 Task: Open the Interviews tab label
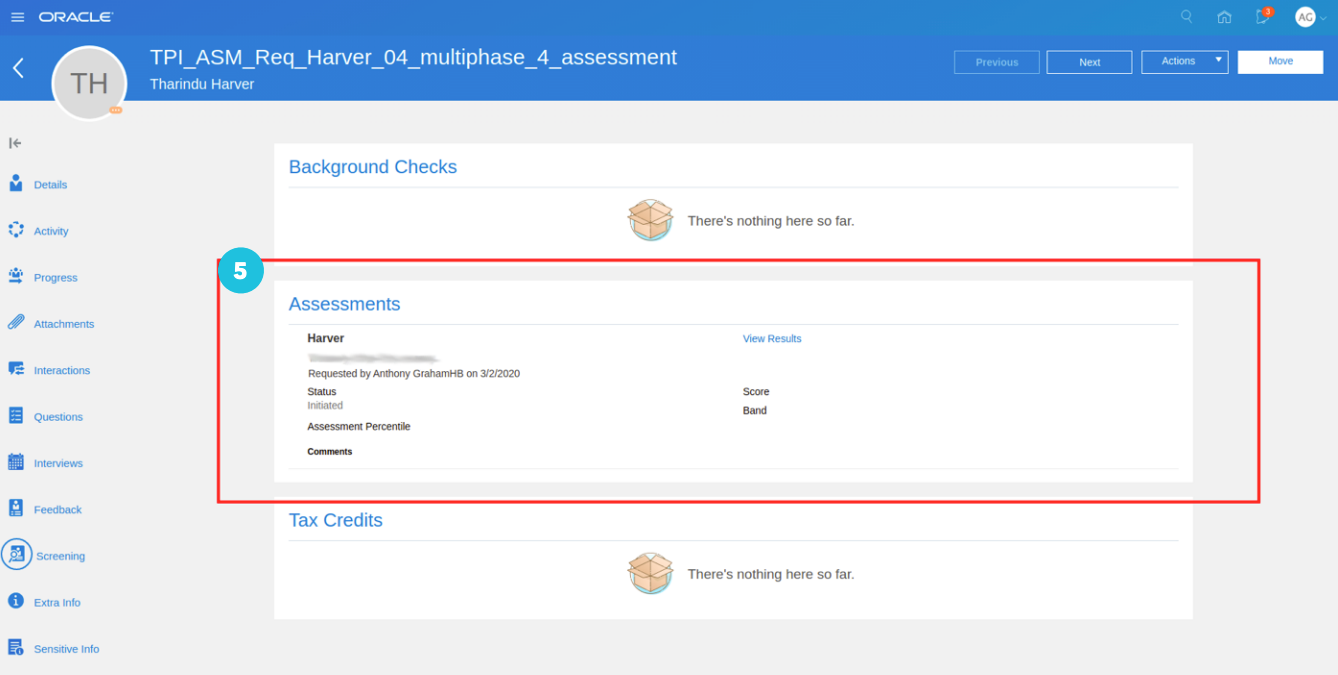(58, 463)
